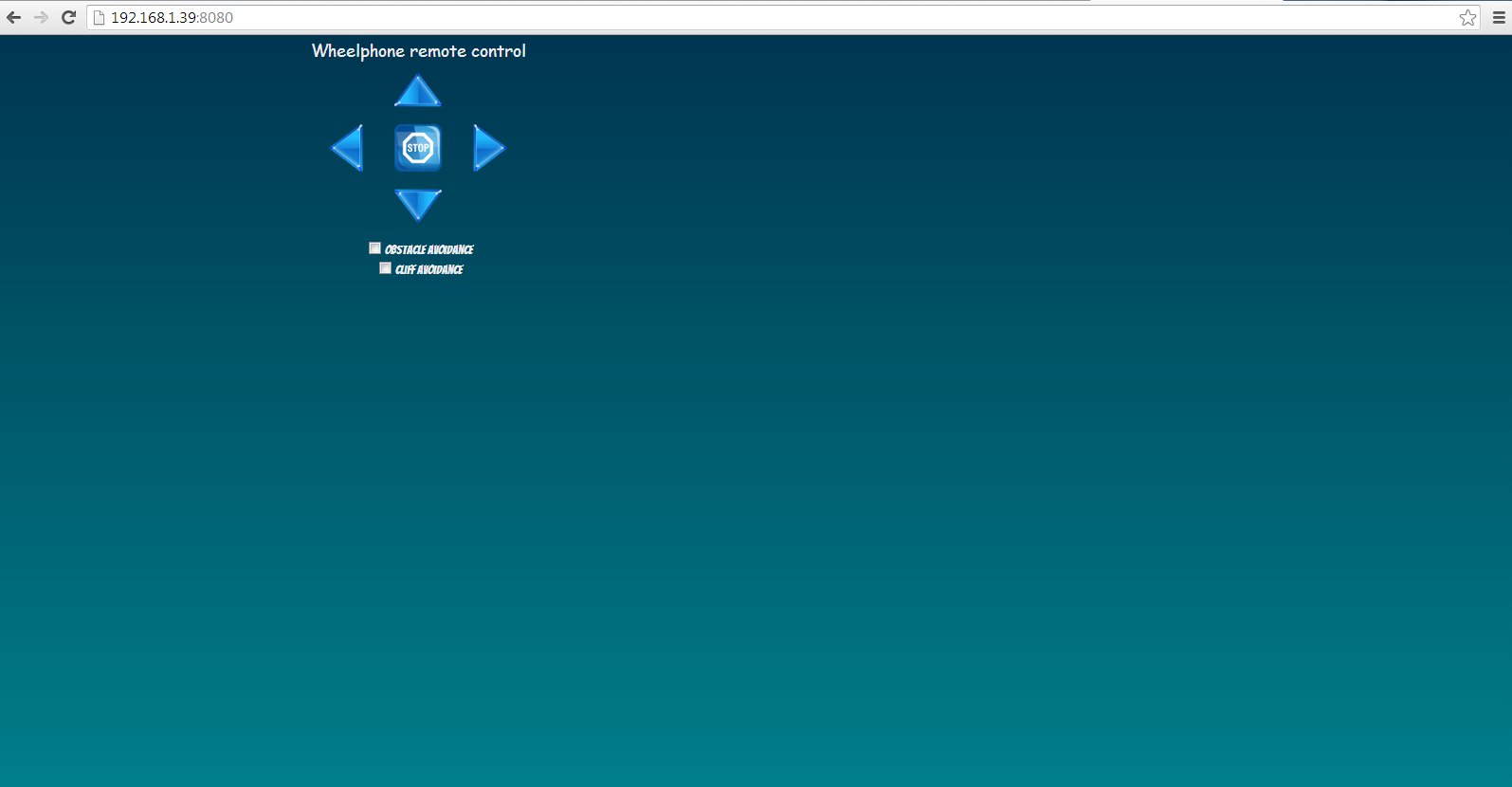Viewport: 1512px width, 787px height.
Task: Click the page info icon in address bar
Action: [99, 17]
